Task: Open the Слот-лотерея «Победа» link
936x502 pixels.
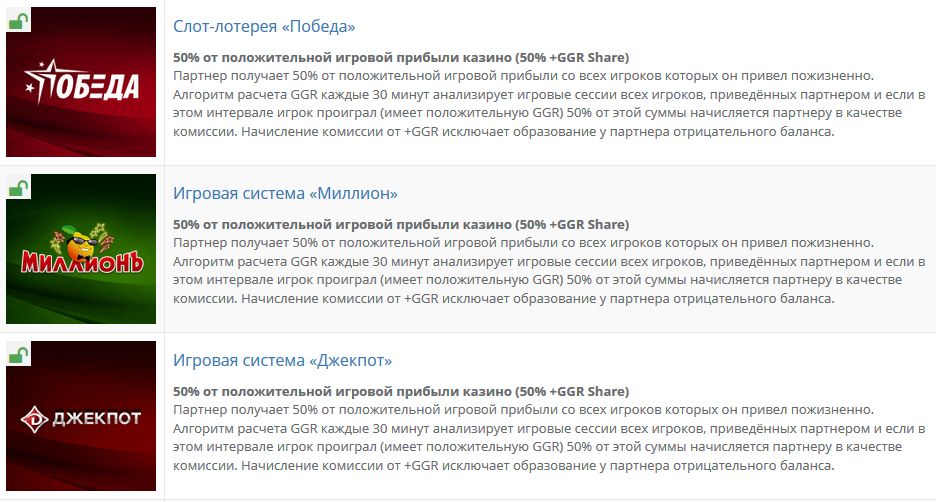Action: click(x=264, y=26)
